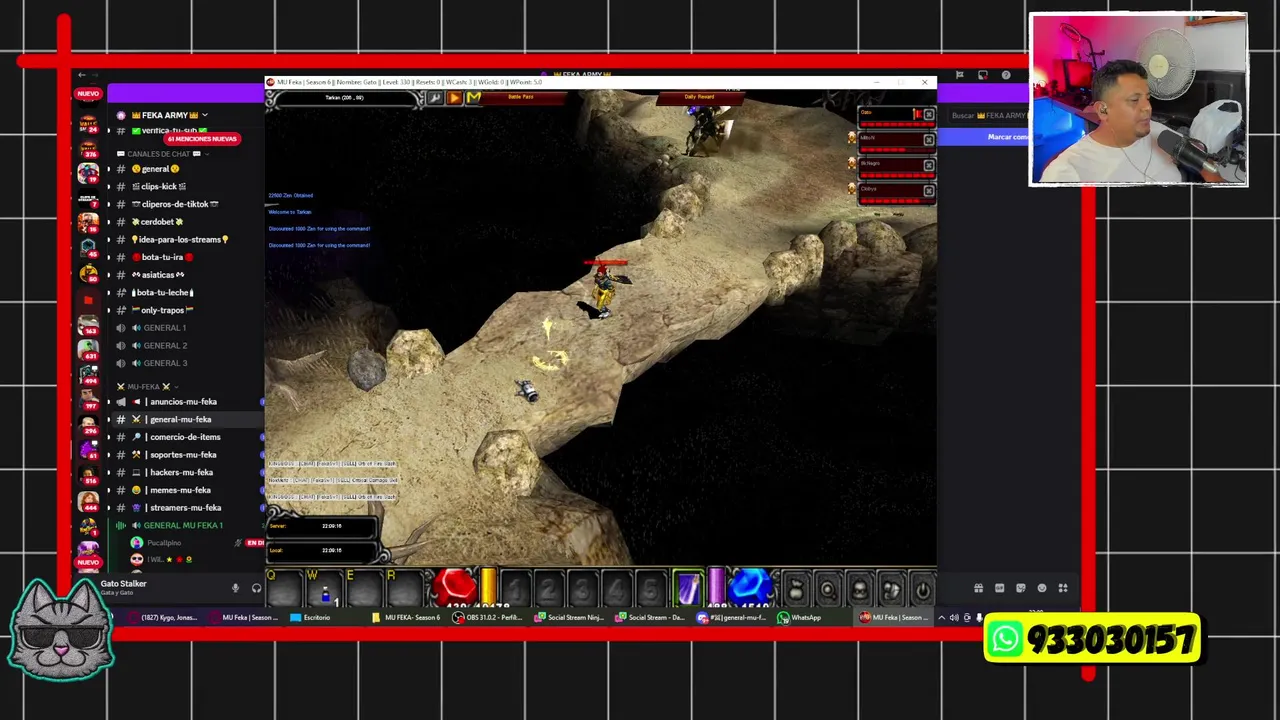Screen dimensions: 1280x720
Task: Open the server with the 631 badge
Action: click(88, 351)
